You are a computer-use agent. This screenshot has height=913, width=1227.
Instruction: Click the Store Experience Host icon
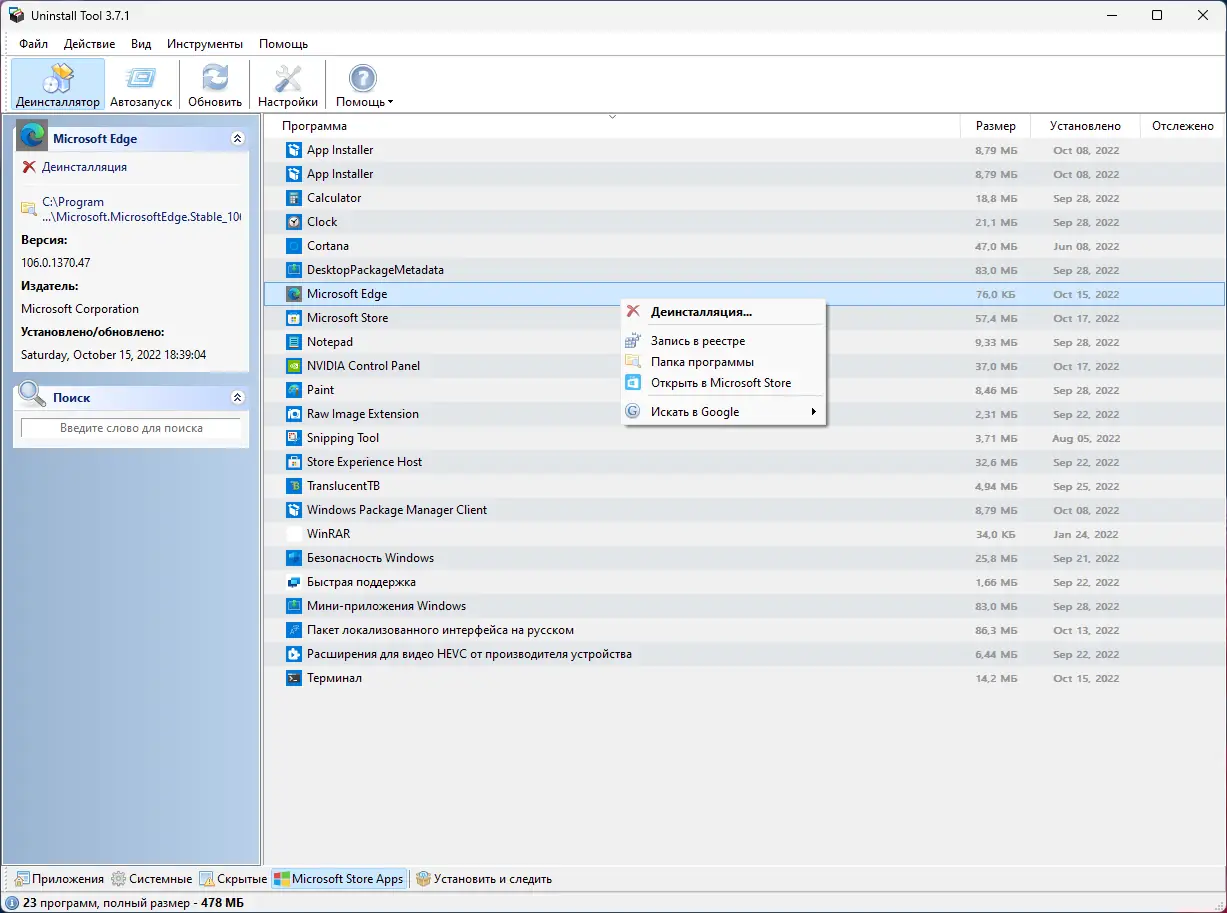293,462
